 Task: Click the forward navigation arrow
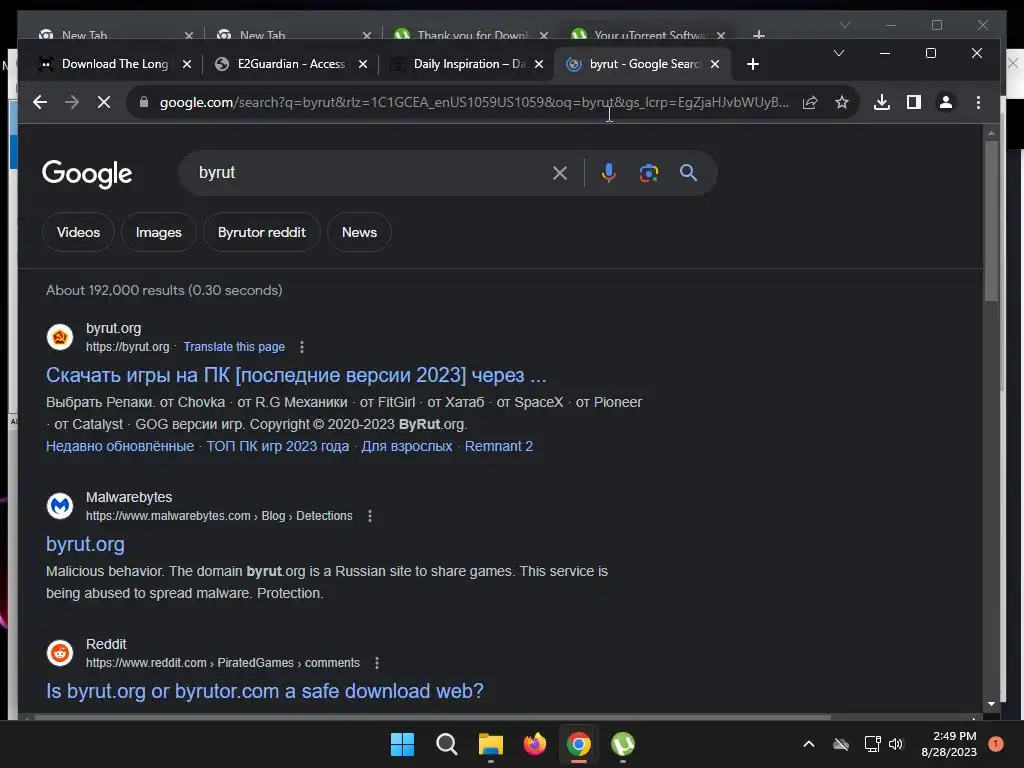pos(72,102)
